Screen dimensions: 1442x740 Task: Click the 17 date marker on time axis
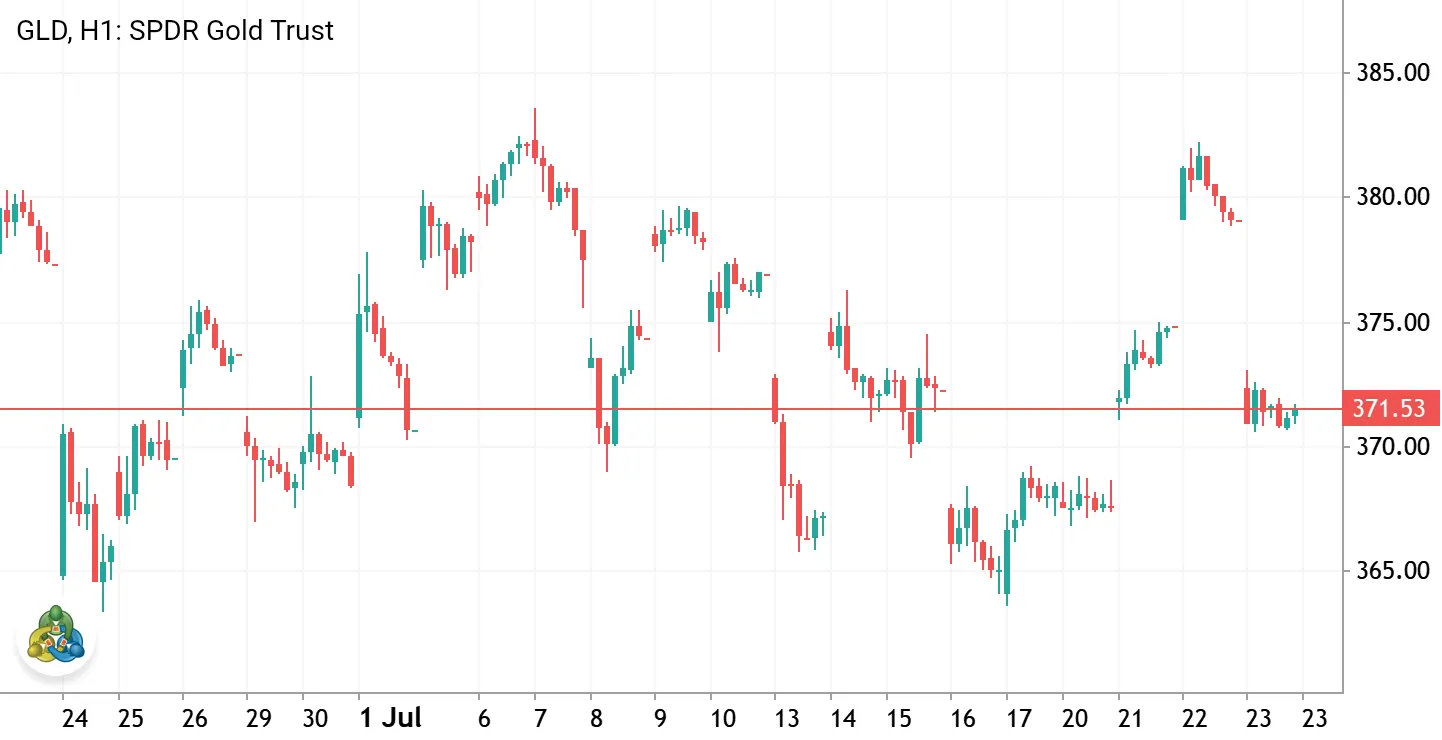(1019, 718)
